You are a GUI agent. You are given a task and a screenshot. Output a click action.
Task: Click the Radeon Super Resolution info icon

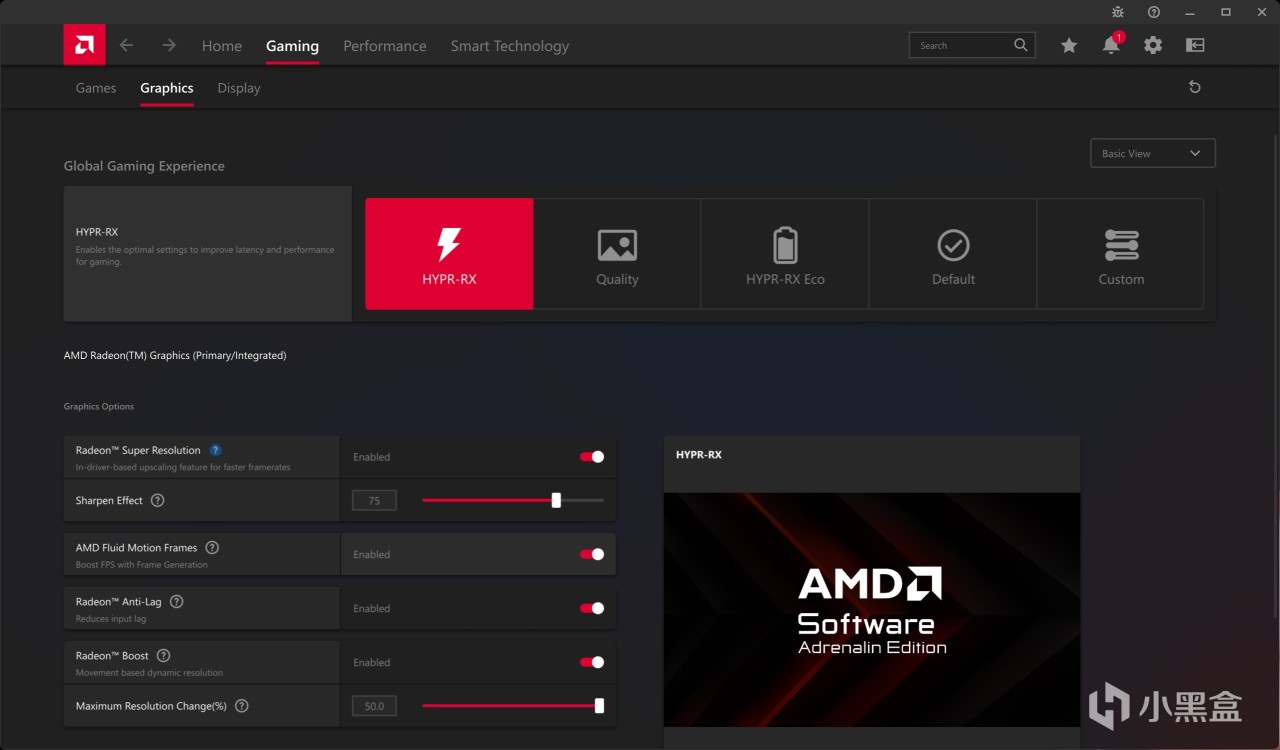pyautogui.click(x=215, y=450)
